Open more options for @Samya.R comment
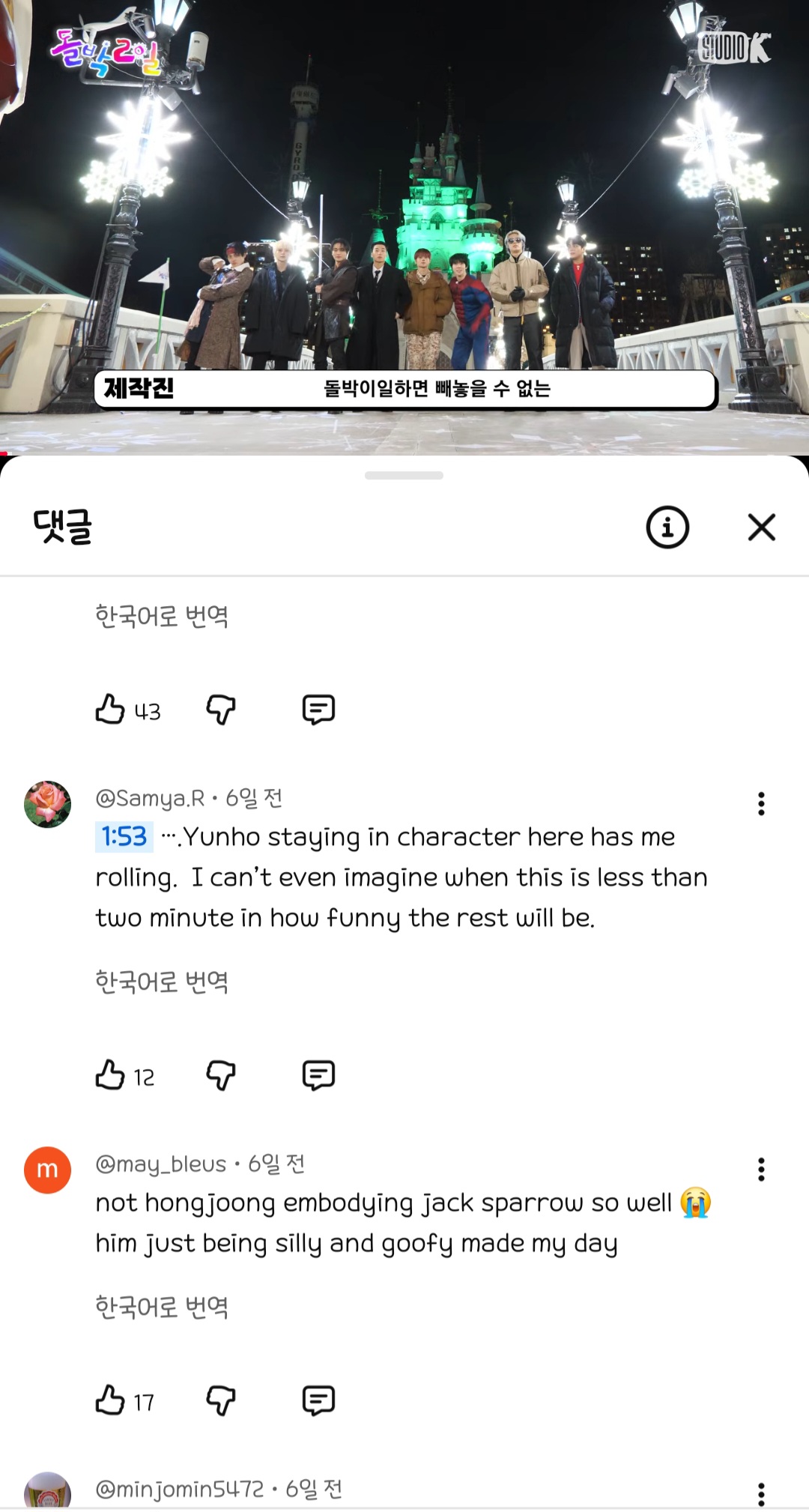This screenshot has height=1512, width=809. (x=761, y=804)
